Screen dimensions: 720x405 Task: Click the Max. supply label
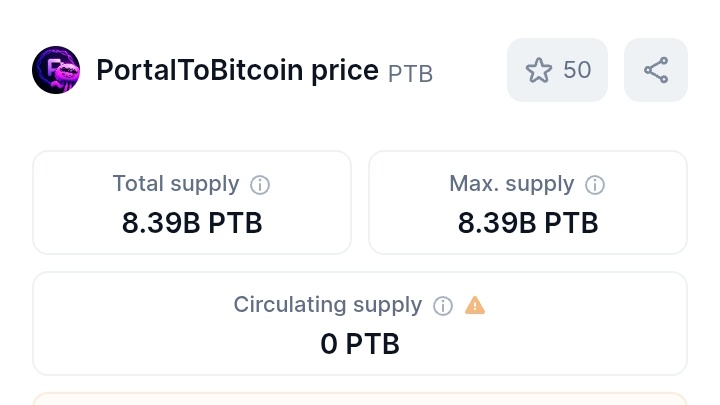512,184
